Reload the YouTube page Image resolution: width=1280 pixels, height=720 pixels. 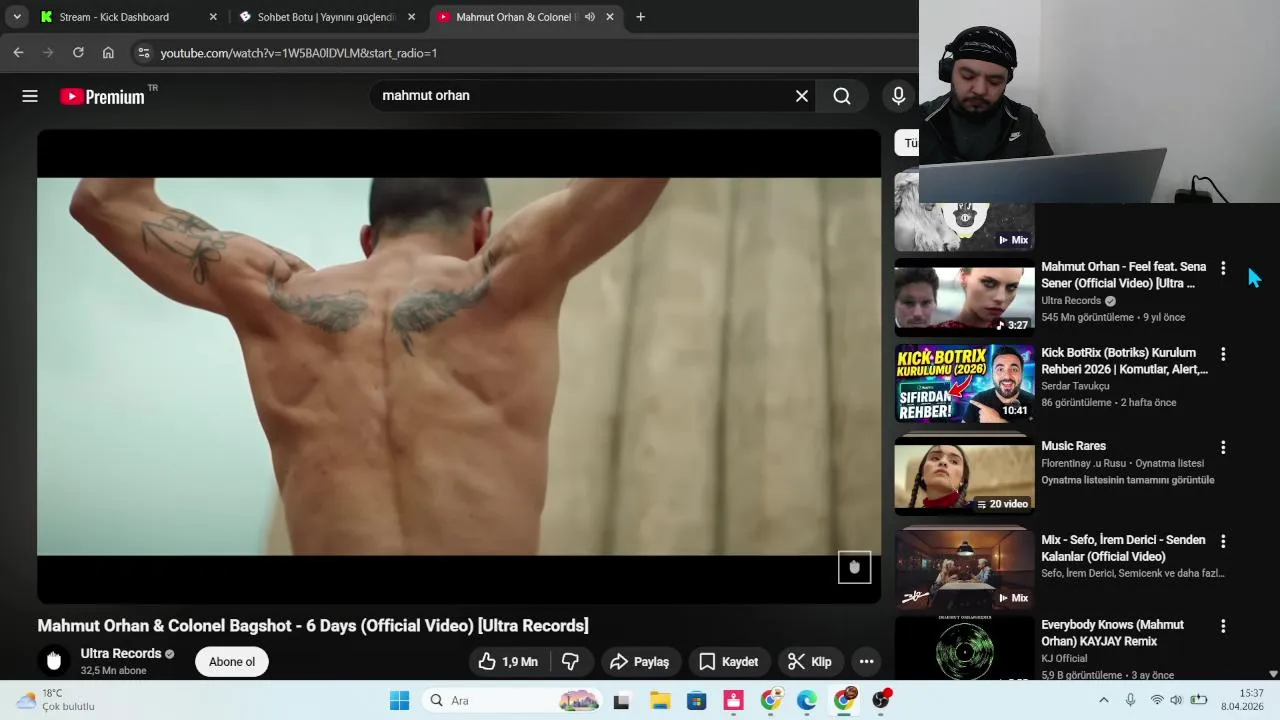click(x=78, y=53)
